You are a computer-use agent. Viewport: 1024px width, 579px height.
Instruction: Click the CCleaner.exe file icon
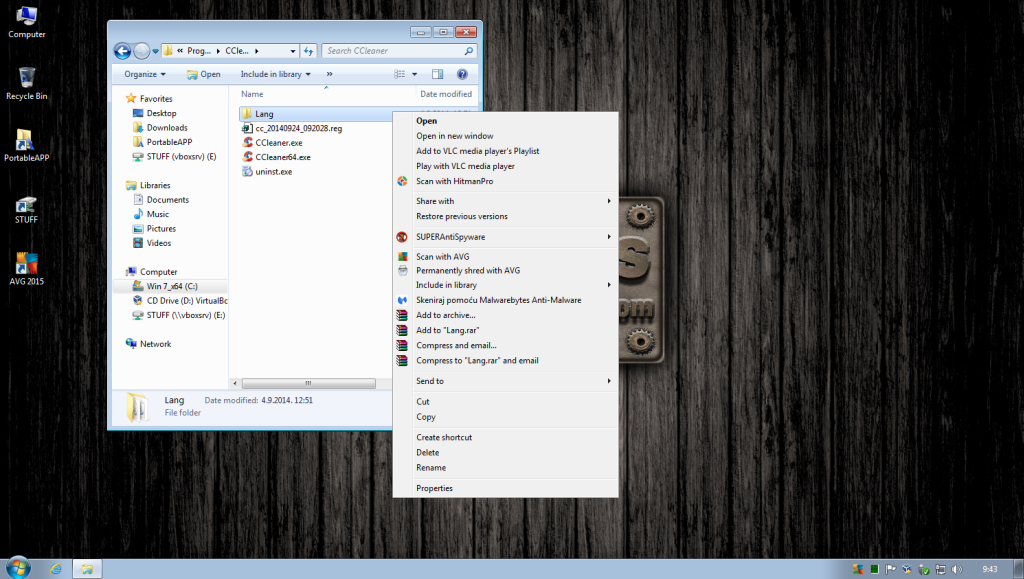(248, 143)
